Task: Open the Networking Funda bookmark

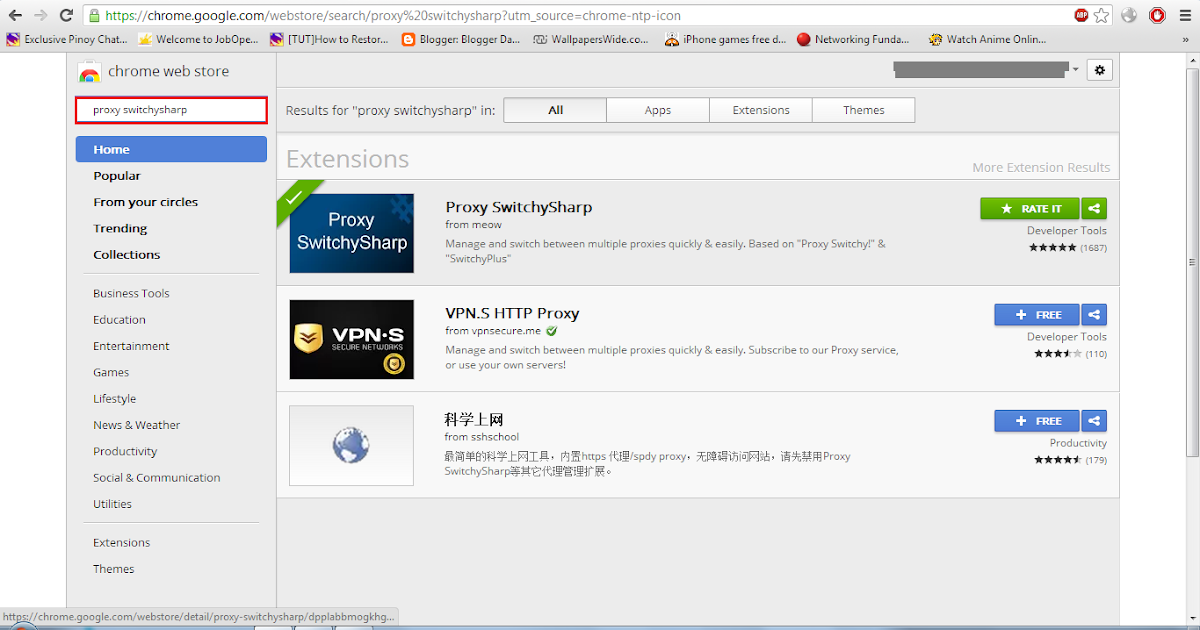Action: [854, 40]
